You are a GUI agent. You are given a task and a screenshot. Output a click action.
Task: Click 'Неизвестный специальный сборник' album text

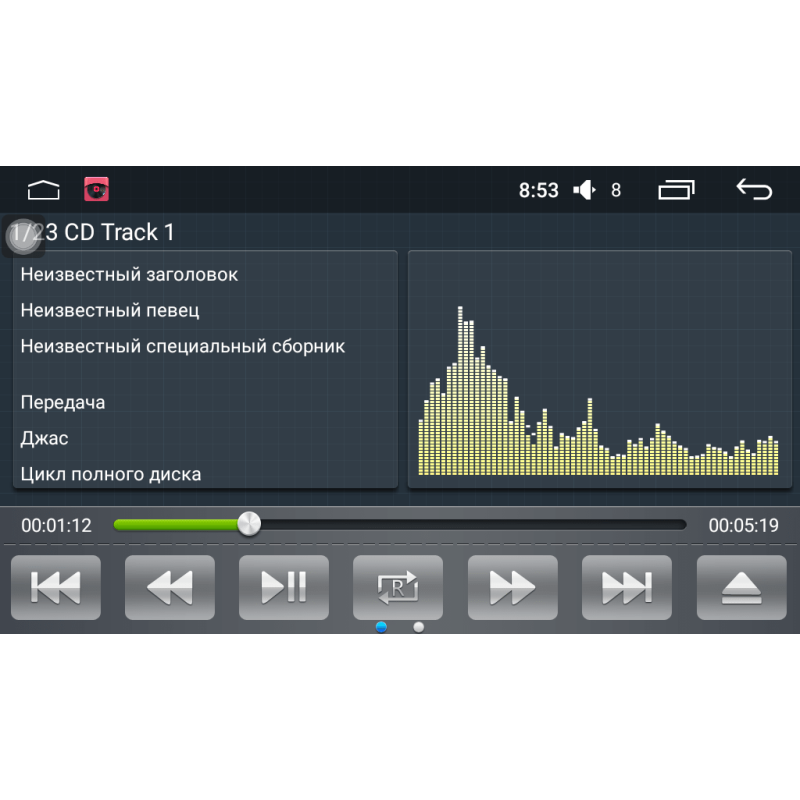point(183,346)
